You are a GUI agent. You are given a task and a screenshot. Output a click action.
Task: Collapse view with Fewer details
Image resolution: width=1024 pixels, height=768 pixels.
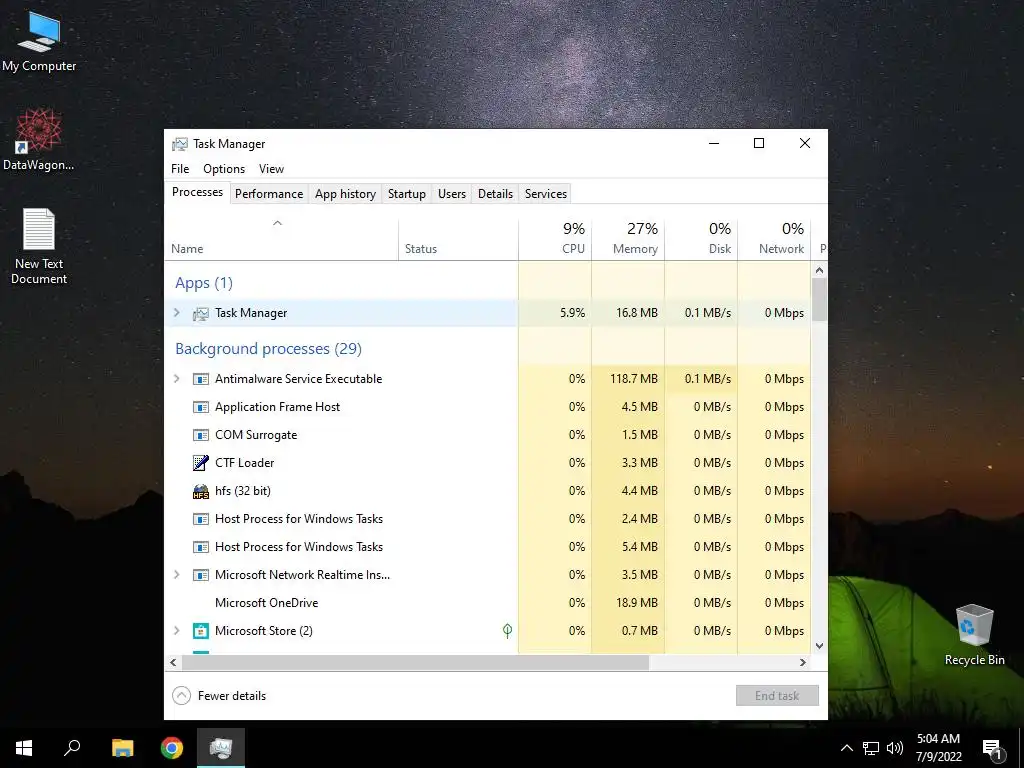219,696
